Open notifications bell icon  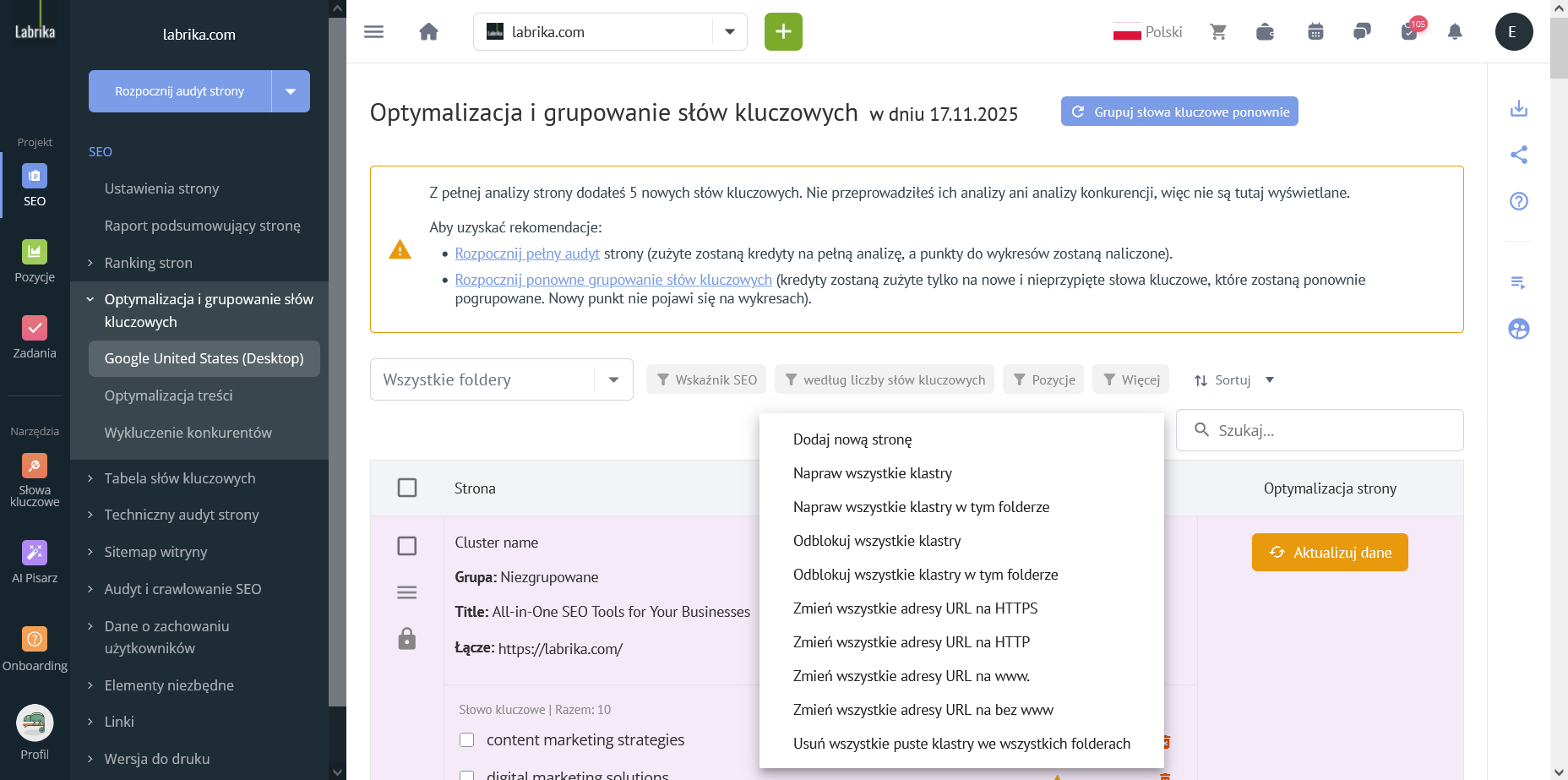1456,31
